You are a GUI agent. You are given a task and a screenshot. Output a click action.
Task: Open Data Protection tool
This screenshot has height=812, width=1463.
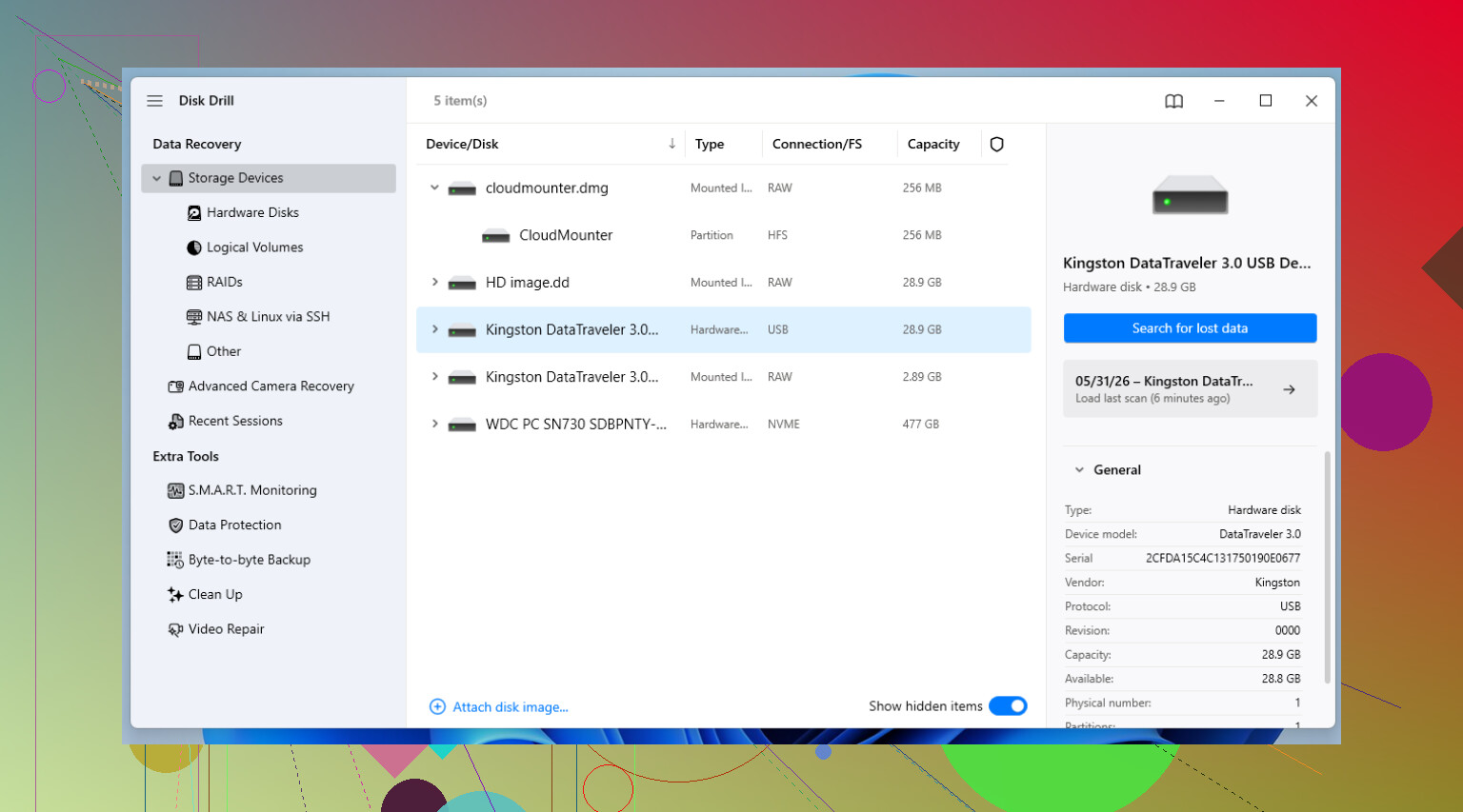click(x=235, y=525)
